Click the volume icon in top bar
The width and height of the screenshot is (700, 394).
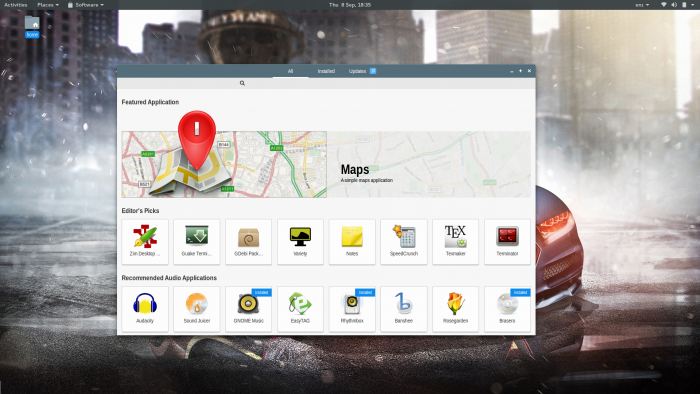coord(674,4)
